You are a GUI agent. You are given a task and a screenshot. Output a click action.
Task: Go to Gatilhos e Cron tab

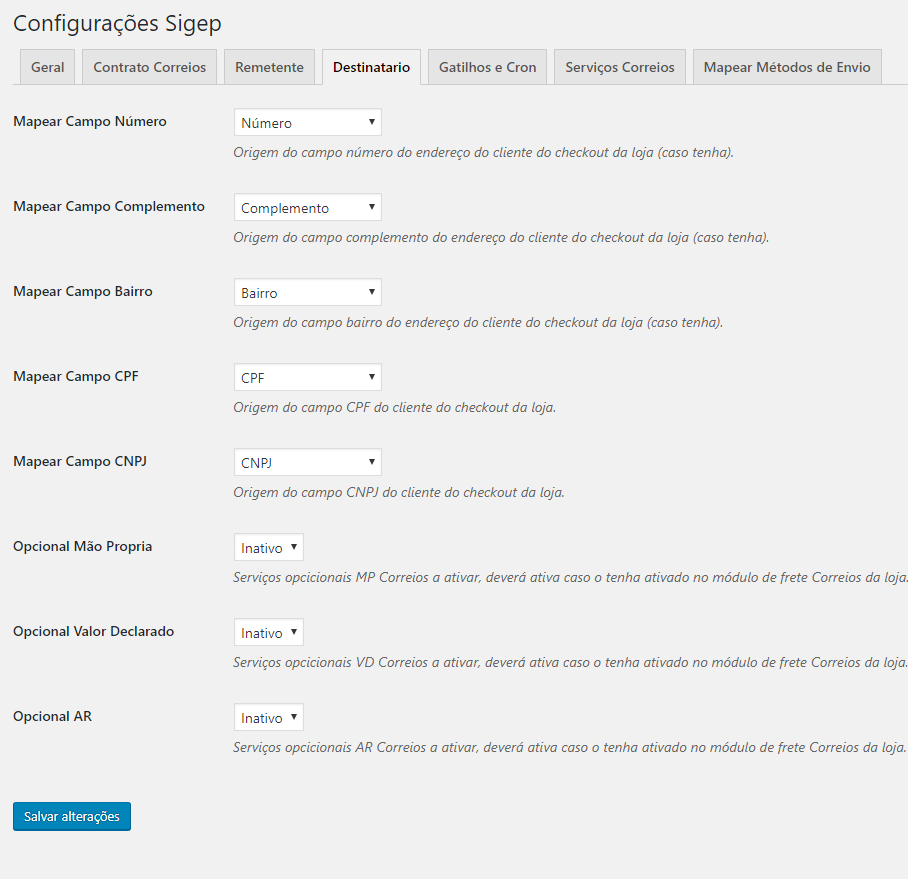point(487,67)
